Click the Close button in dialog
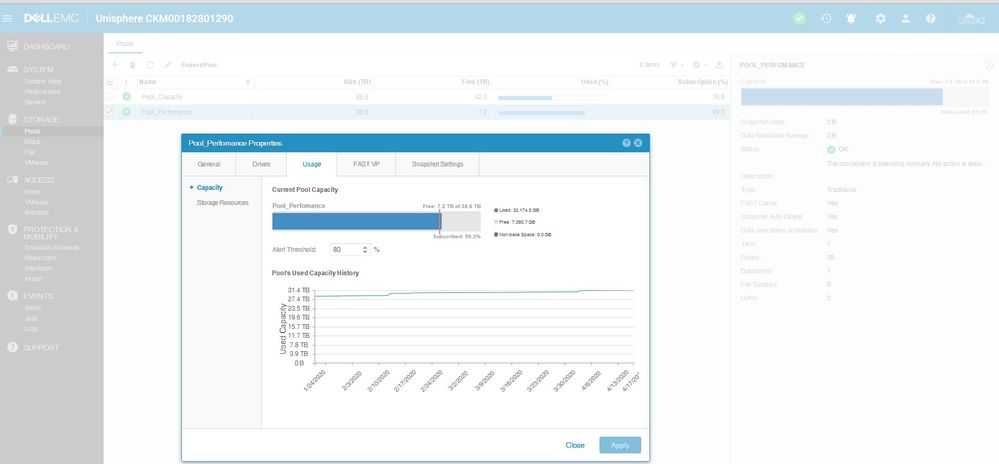999x464 pixels. 575,445
